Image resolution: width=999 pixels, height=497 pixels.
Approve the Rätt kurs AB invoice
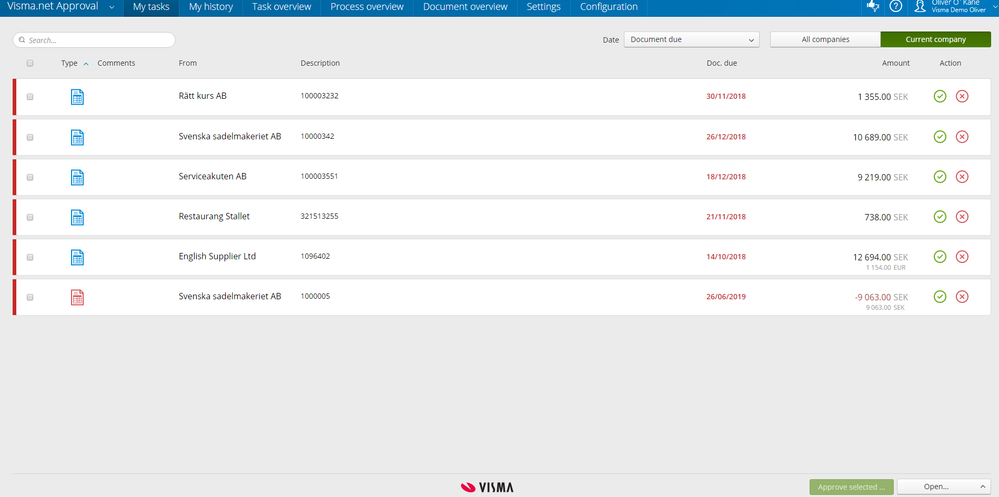[x=940, y=96]
